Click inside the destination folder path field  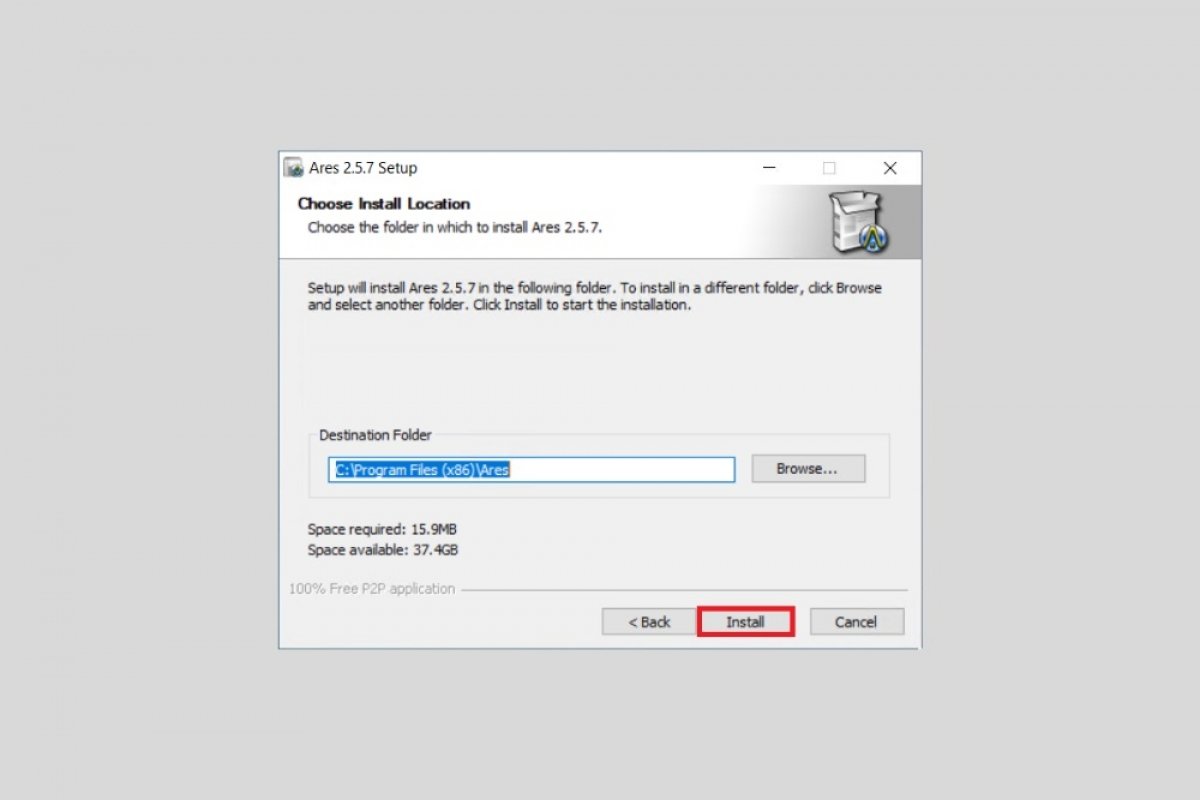coord(532,469)
